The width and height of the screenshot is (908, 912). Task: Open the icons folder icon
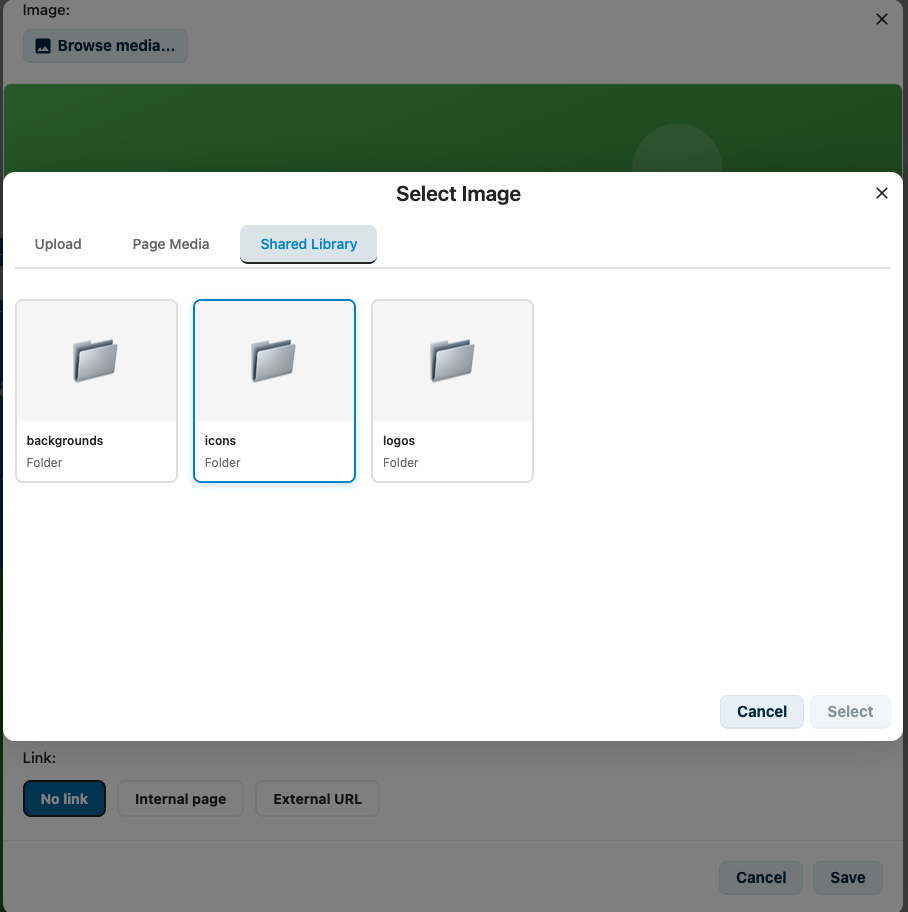point(273,360)
